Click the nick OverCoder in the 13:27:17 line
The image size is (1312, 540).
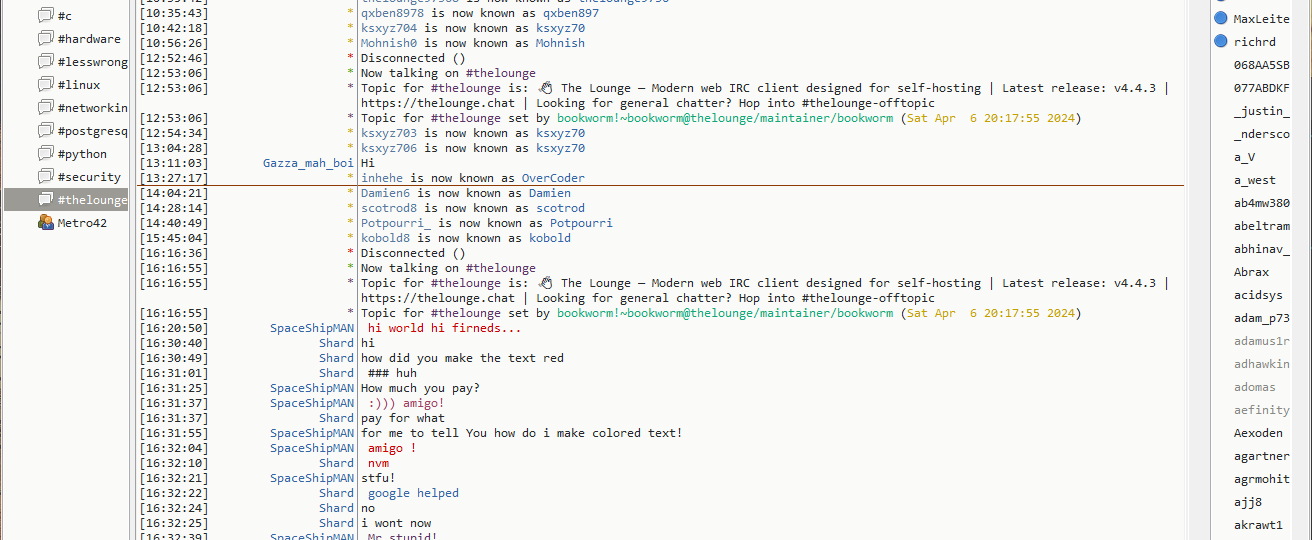click(x=553, y=178)
